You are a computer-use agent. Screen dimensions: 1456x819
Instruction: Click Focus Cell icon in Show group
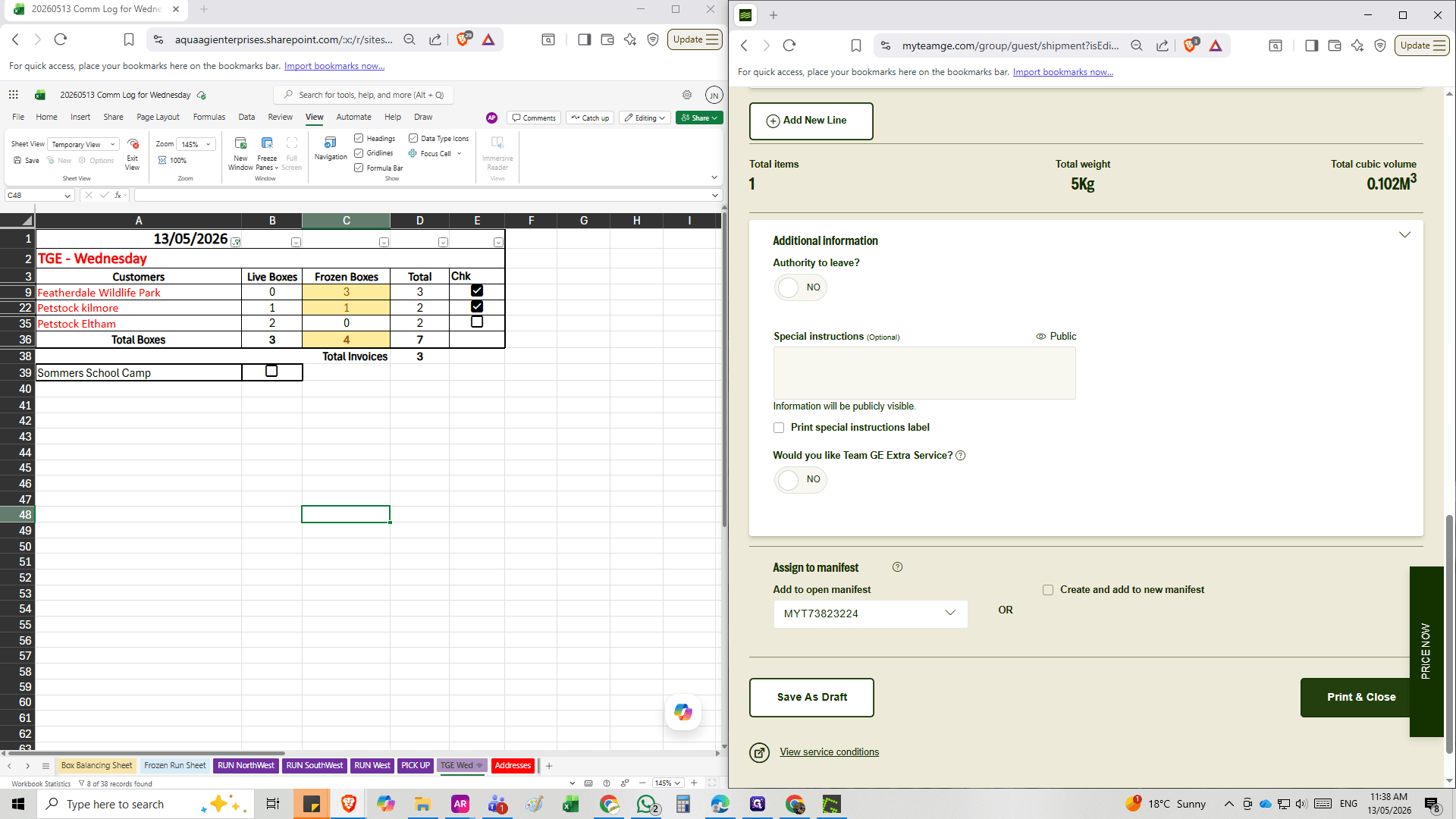click(x=413, y=153)
